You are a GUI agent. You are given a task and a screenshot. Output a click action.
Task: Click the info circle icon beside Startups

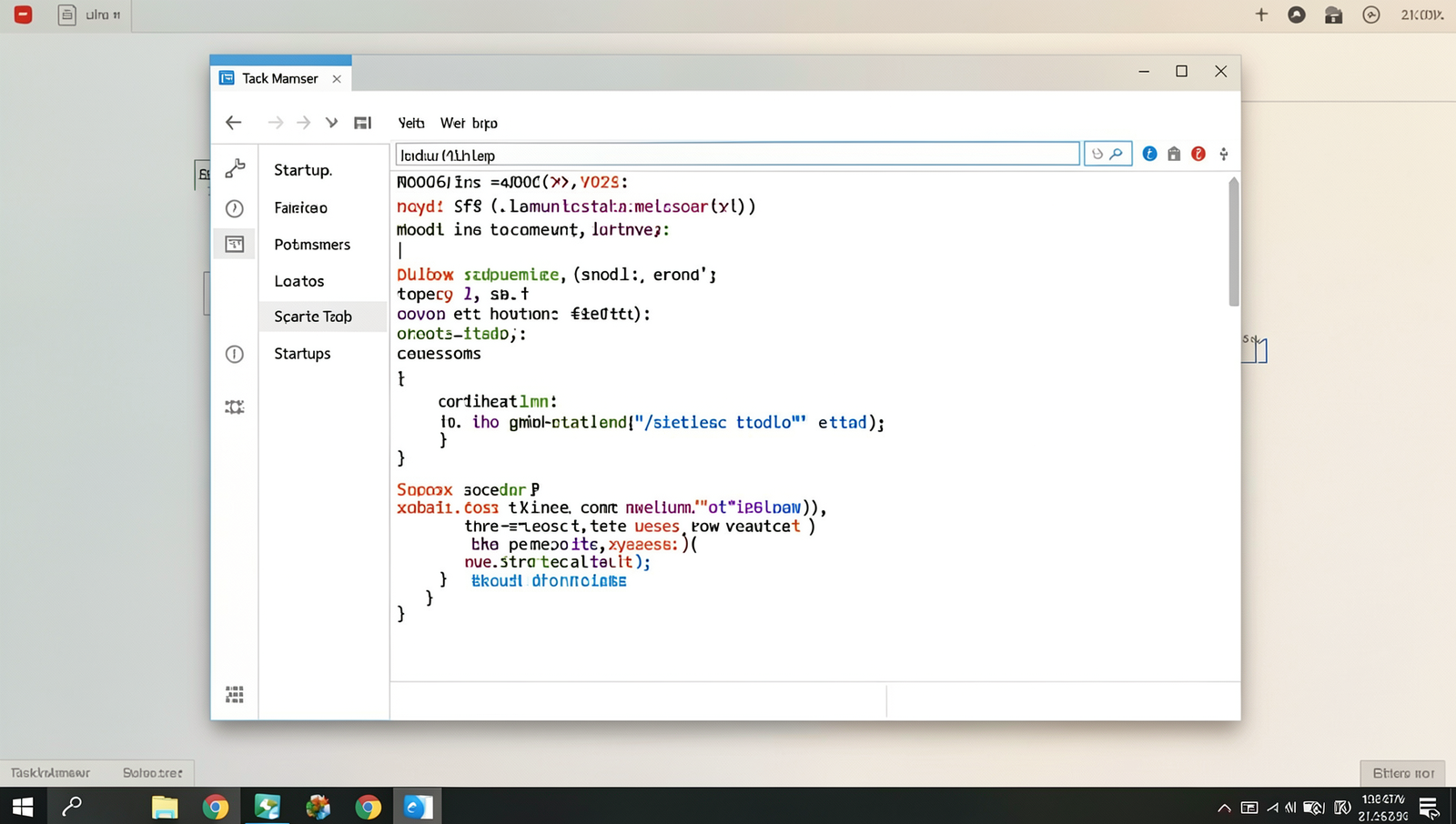[235, 354]
